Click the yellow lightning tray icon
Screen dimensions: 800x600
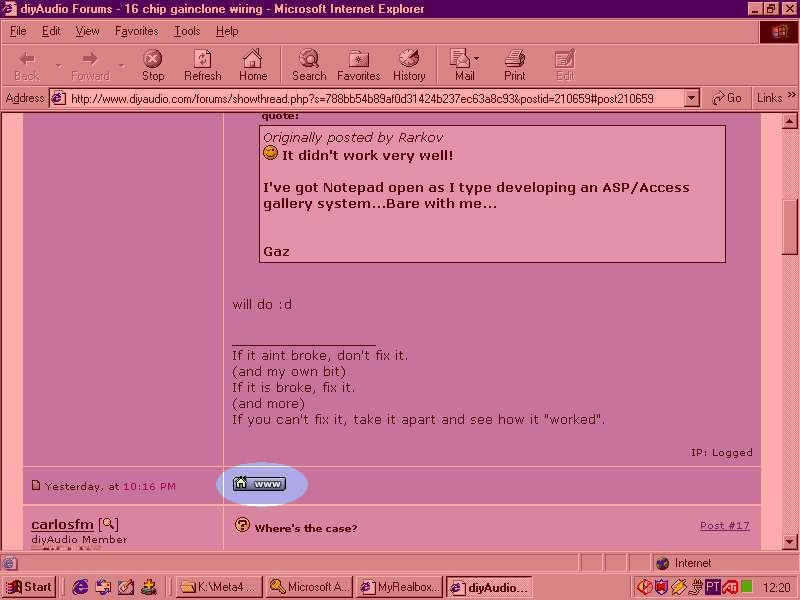[x=678, y=587]
